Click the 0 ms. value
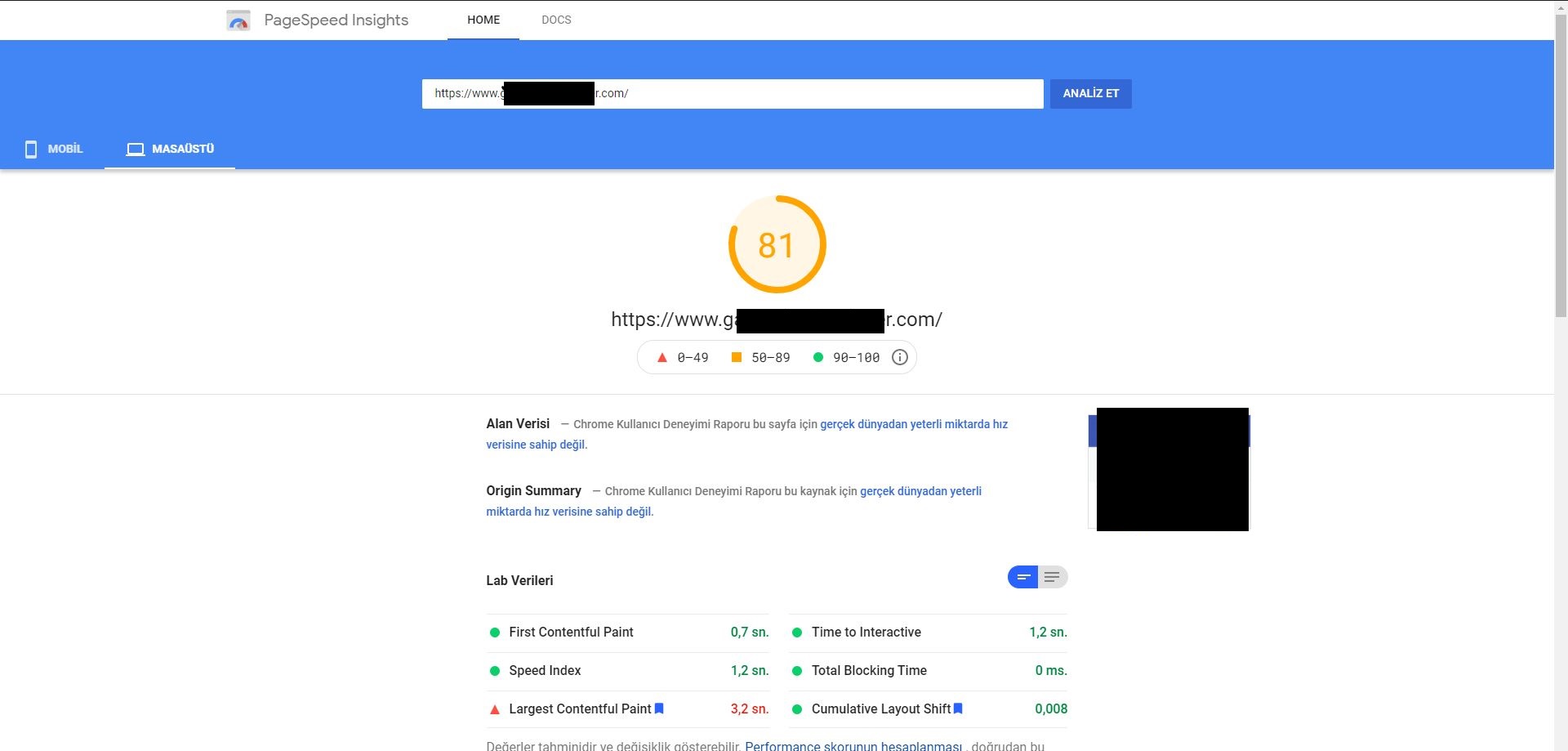 1051,670
